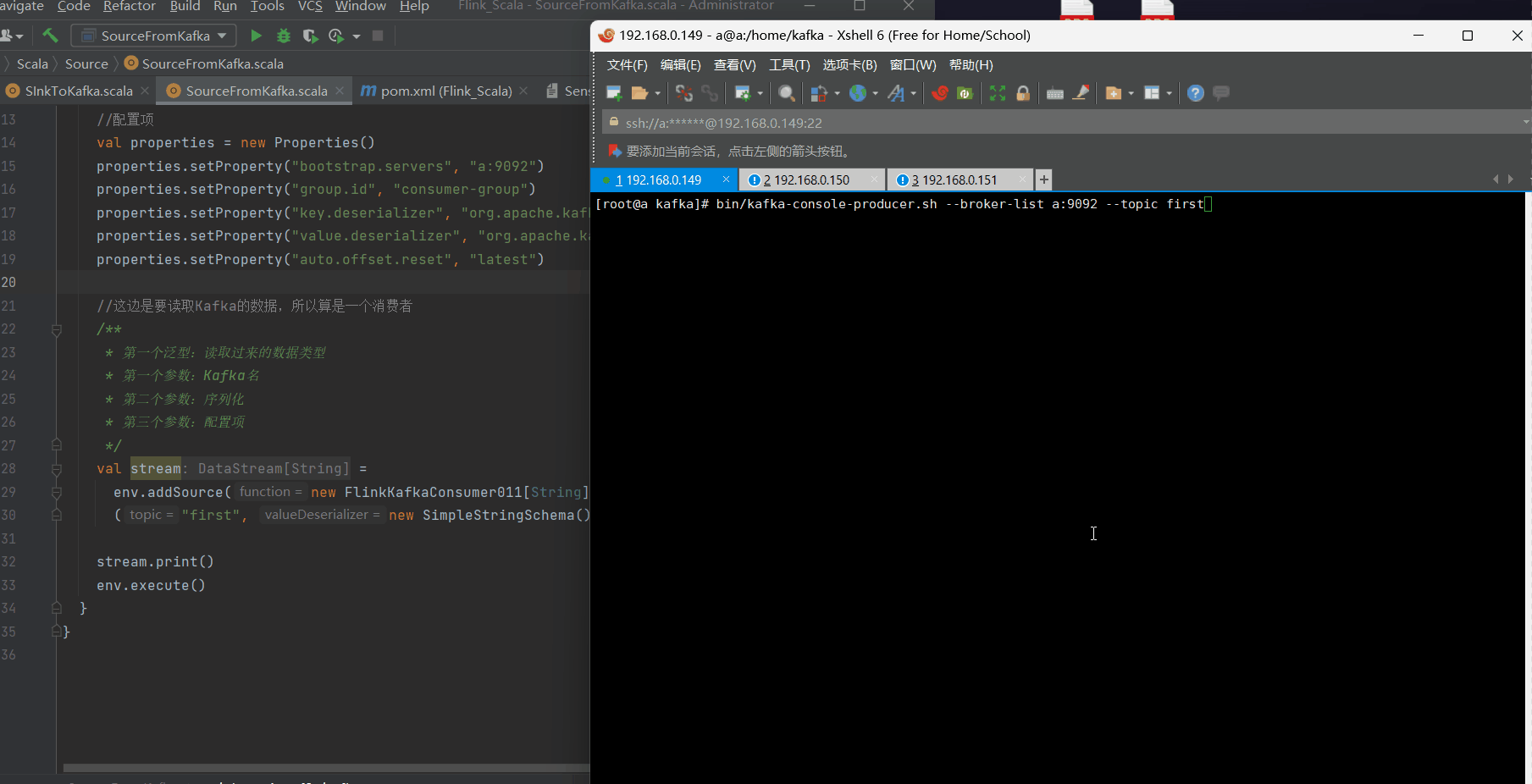Screen dimensions: 1532x784
Task: Collapse the code block at line 28
Action: point(57,468)
